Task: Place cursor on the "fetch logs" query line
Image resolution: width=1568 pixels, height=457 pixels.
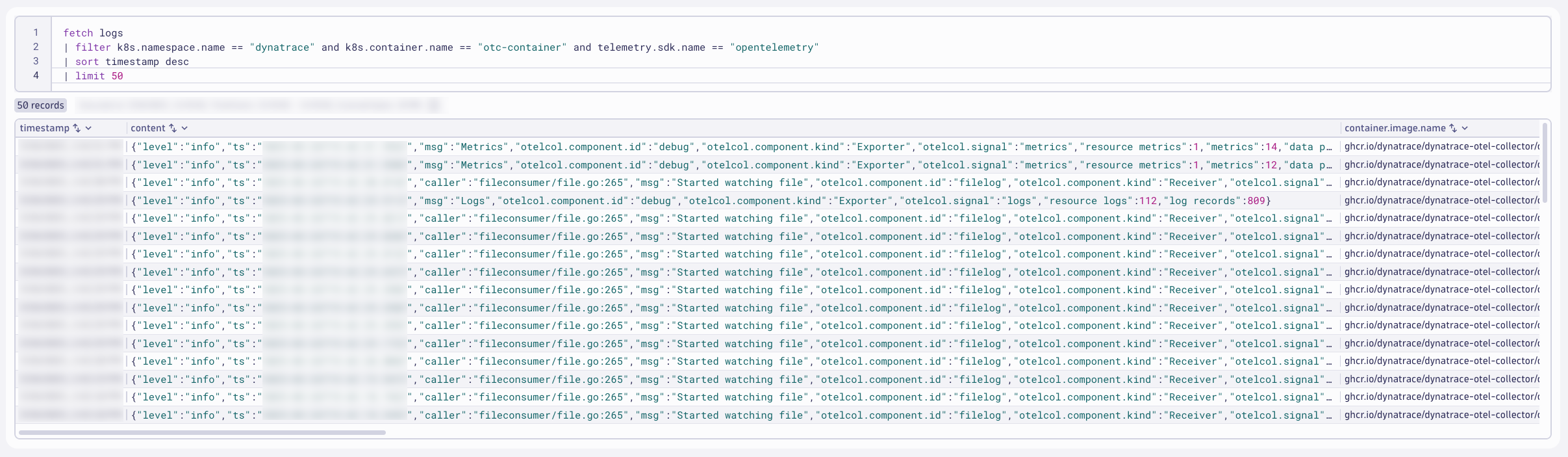Action: click(93, 33)
